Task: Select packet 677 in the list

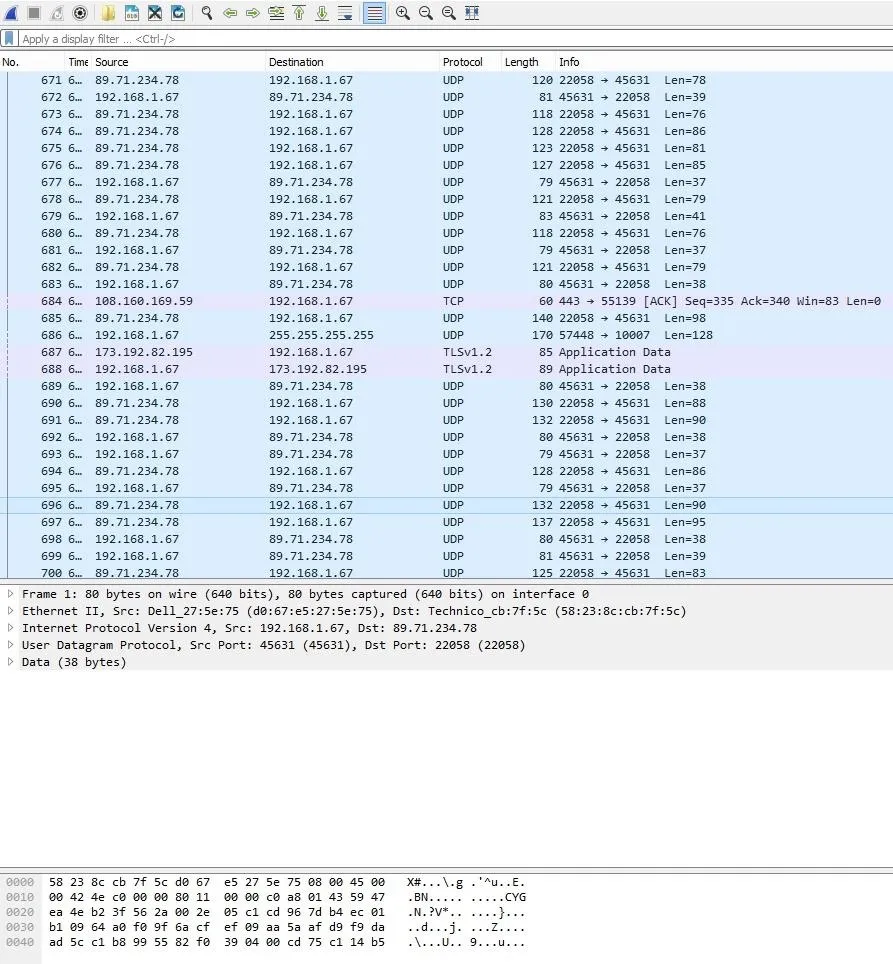Action: [x=446, y=182]
